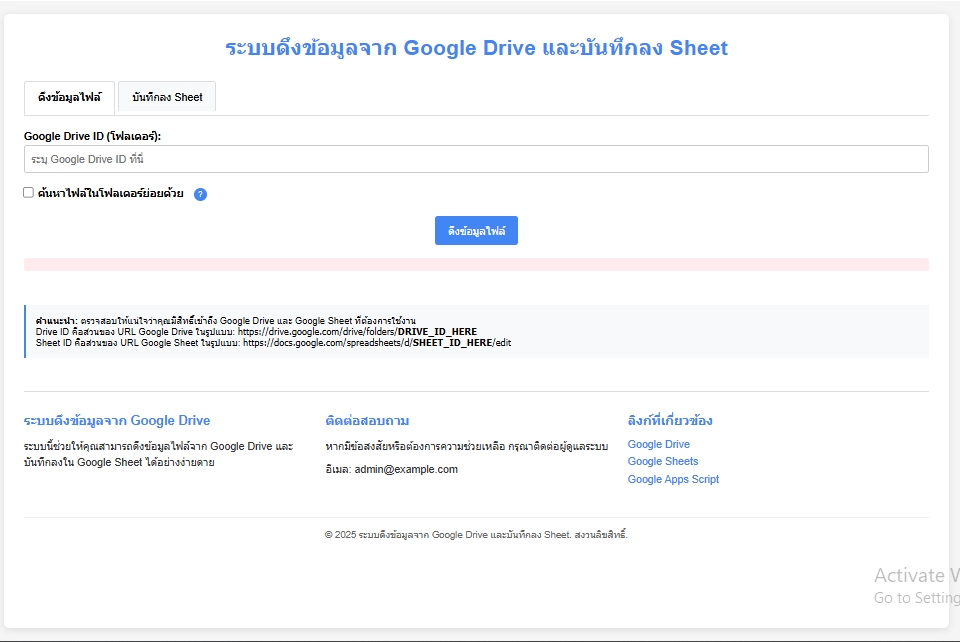Click the © 2025 copyright line
The image size is (960, 642).
[x=476, y=535]
